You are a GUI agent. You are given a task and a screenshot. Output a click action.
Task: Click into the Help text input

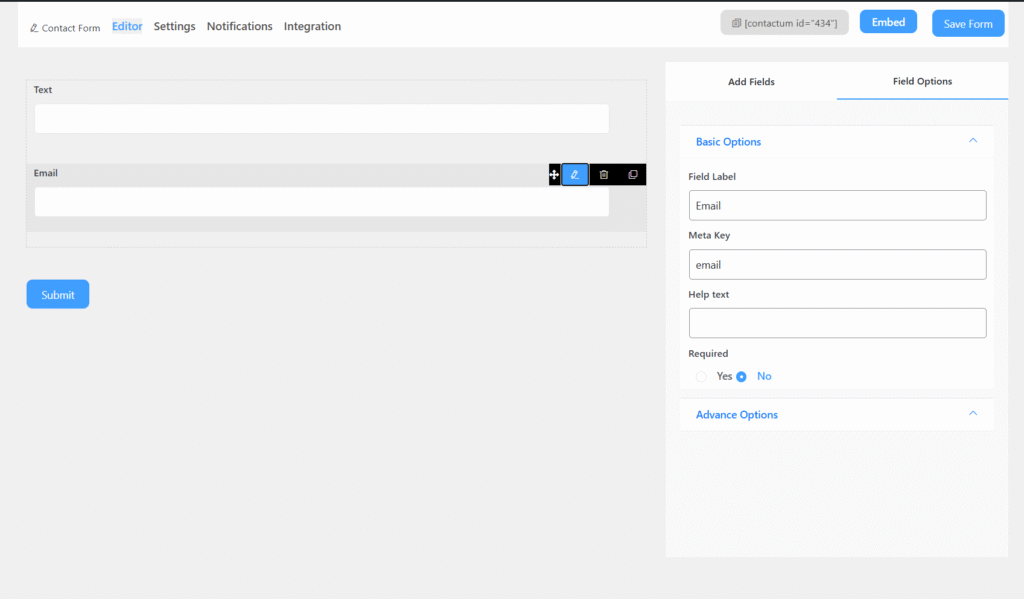(837, 323)
